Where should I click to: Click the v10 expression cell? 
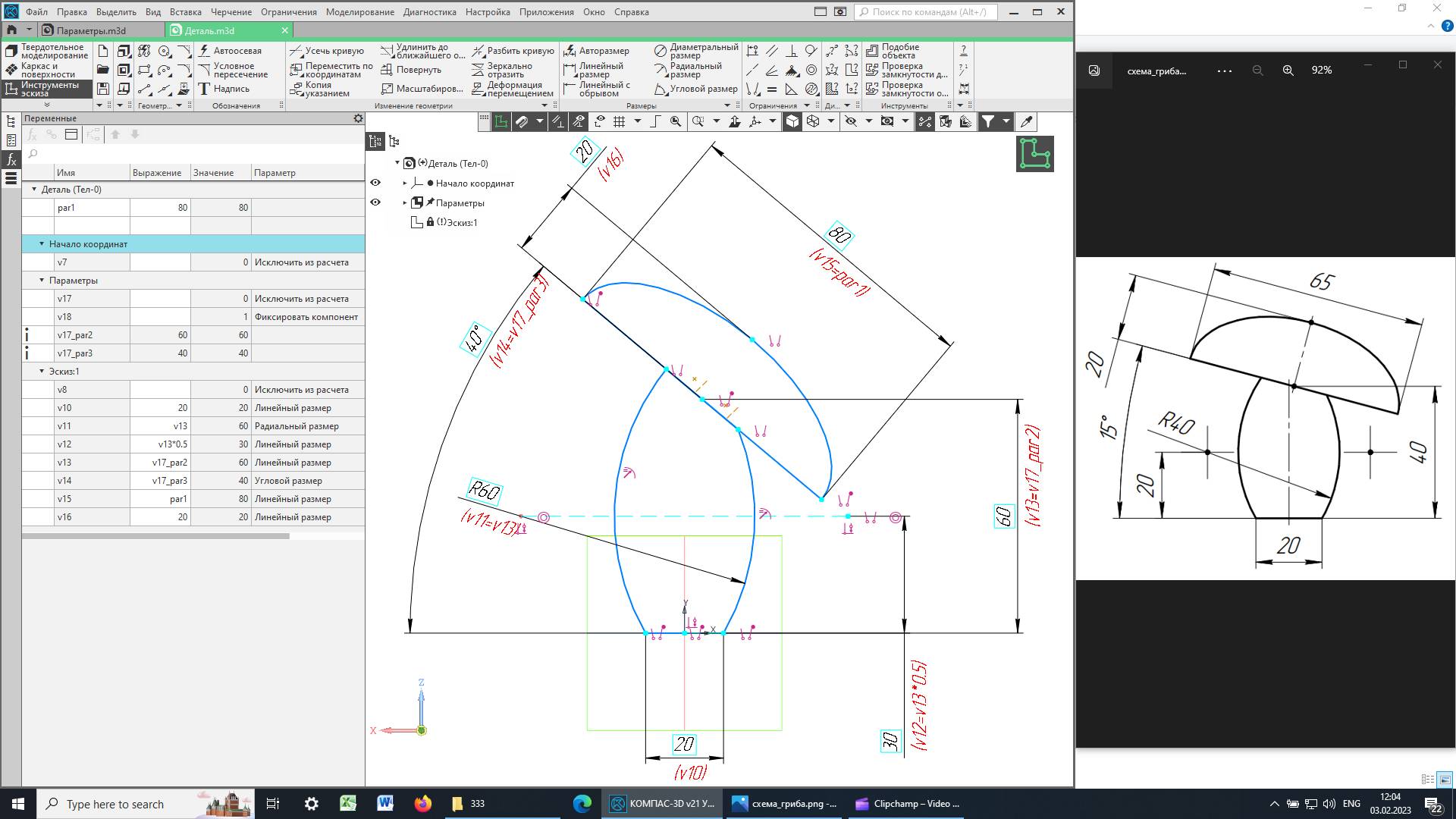(160, 408)
